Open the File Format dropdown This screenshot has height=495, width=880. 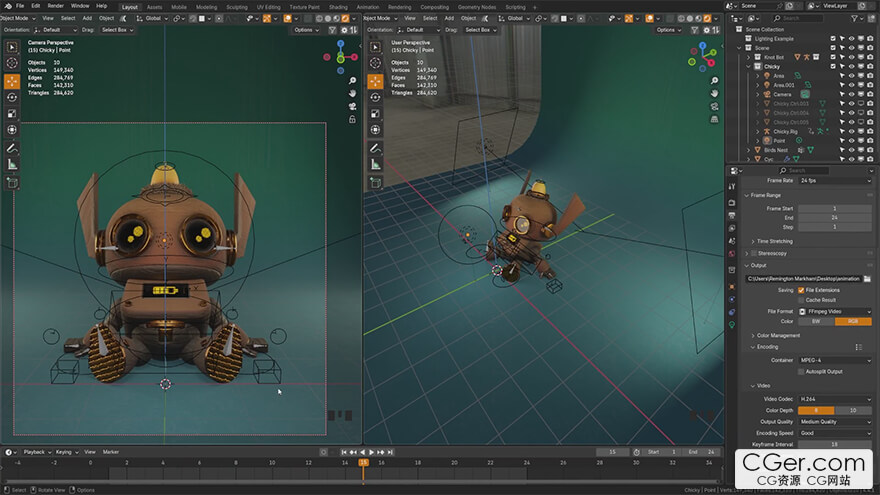click(x=834, y=311)
